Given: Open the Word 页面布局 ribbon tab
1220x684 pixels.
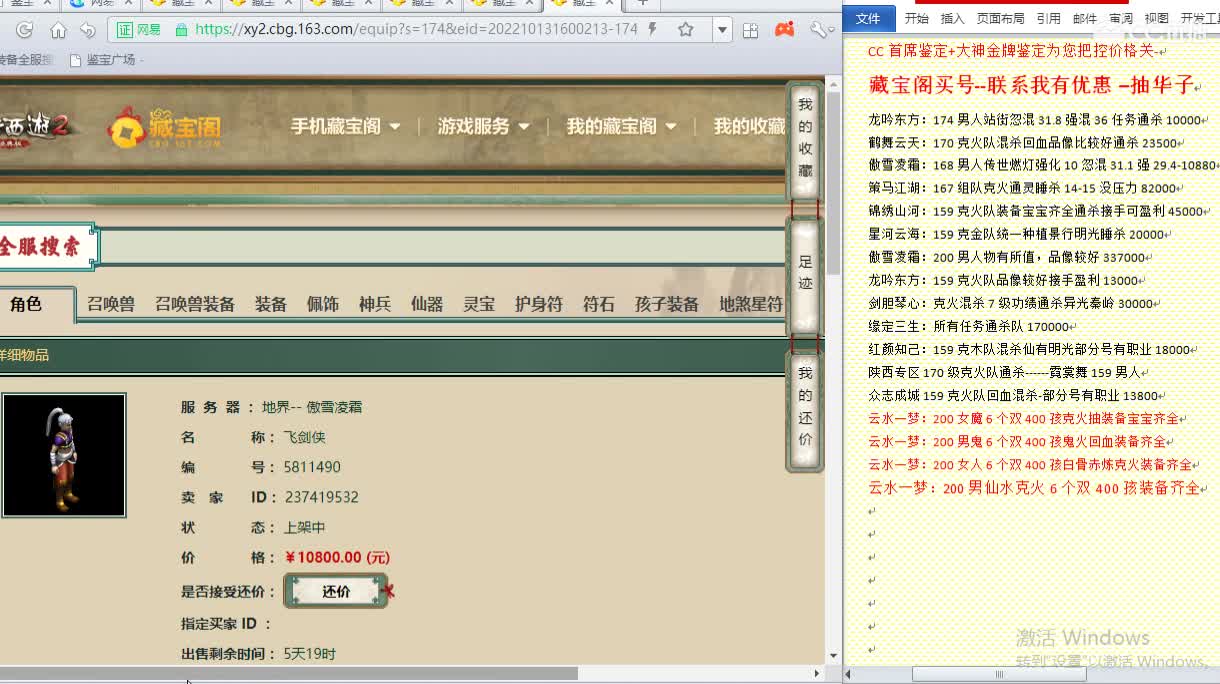Looking at the screenshot, I should tap(1000, 18).
